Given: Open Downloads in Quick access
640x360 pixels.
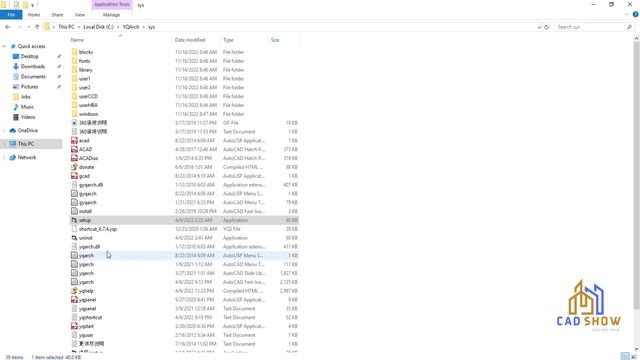Looking at the screenshot, I should (x=33, y=67).
